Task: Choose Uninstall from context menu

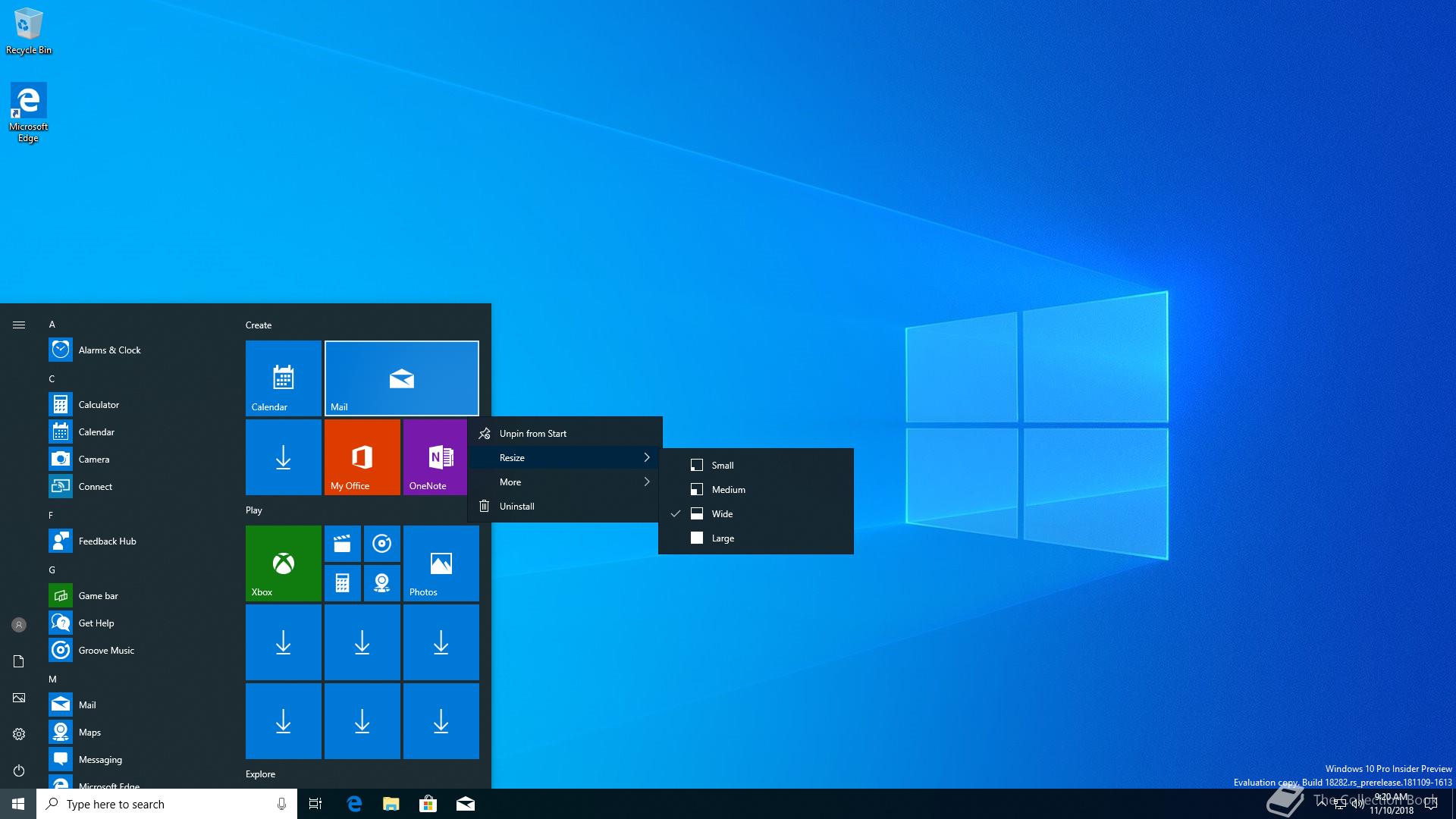Action: click(565, 506)
